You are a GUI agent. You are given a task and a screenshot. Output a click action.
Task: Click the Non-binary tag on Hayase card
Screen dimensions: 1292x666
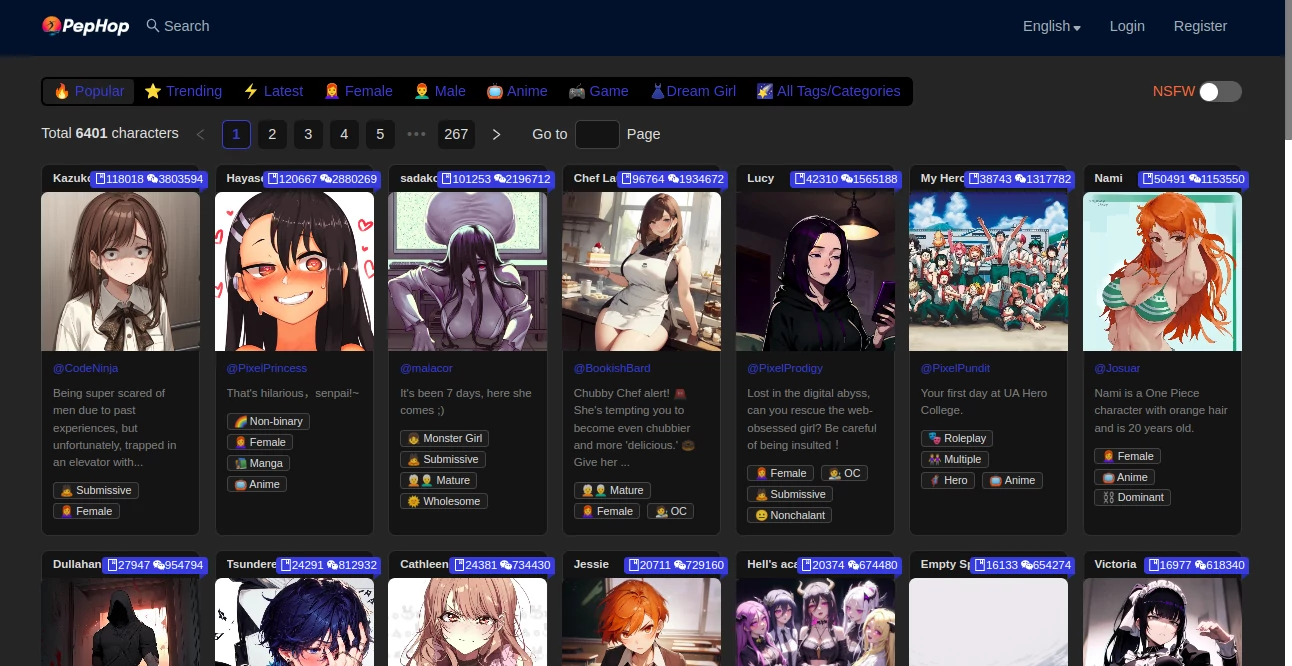[268, 421]
